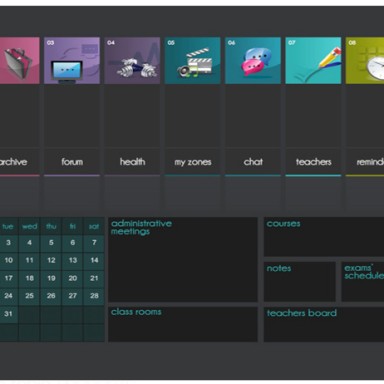Select the health label

point(132,162)
